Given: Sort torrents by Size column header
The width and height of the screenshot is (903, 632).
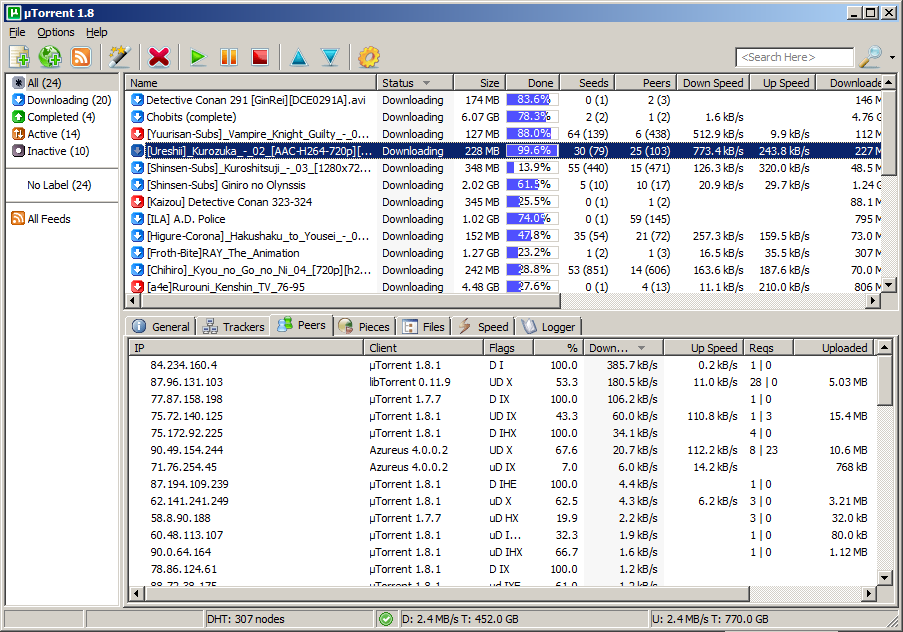Looking at the screenshot, I should pyautogui.click(x=480, y=83).
